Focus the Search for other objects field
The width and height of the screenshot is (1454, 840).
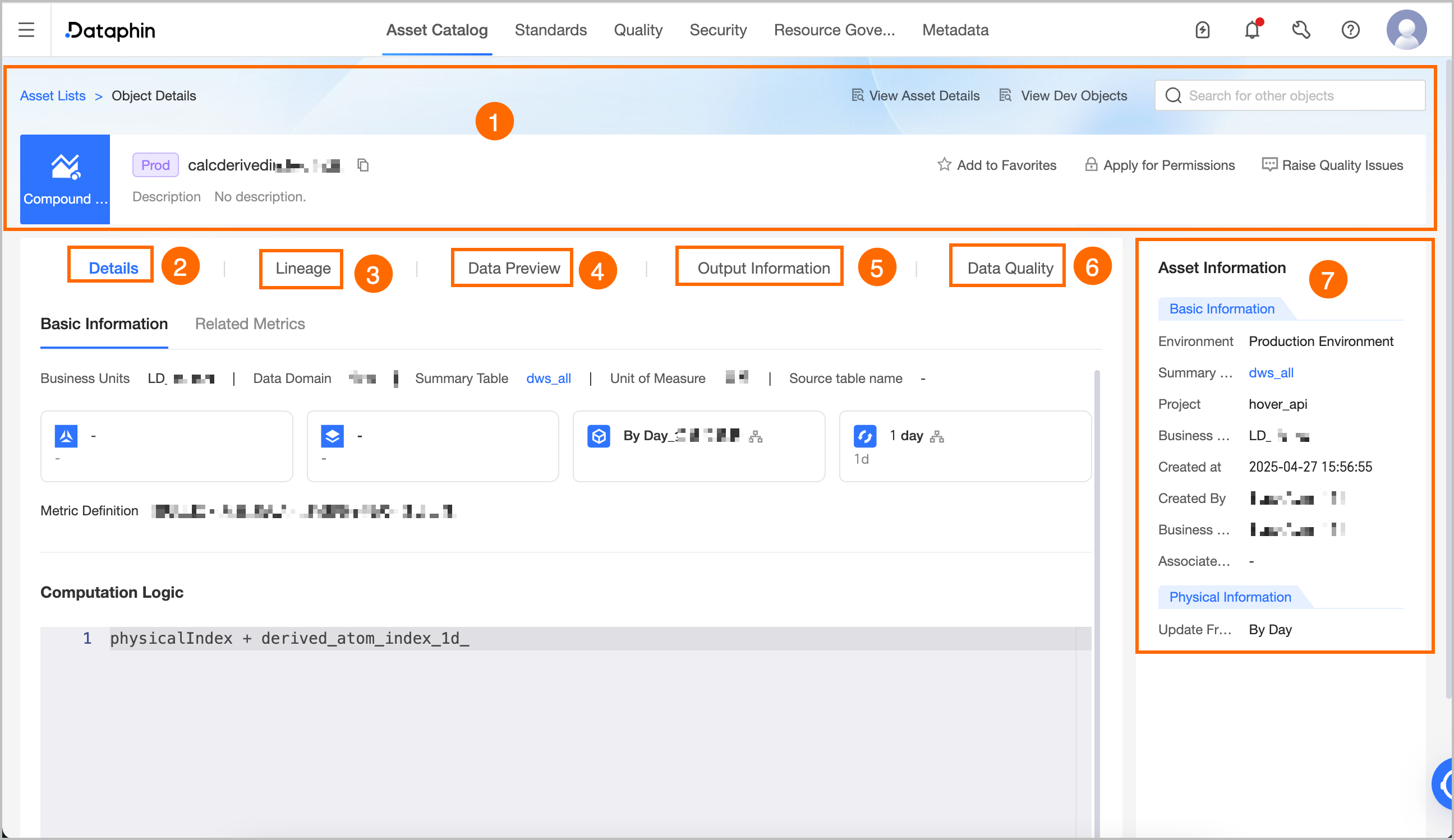click(x=1290, y=96)
